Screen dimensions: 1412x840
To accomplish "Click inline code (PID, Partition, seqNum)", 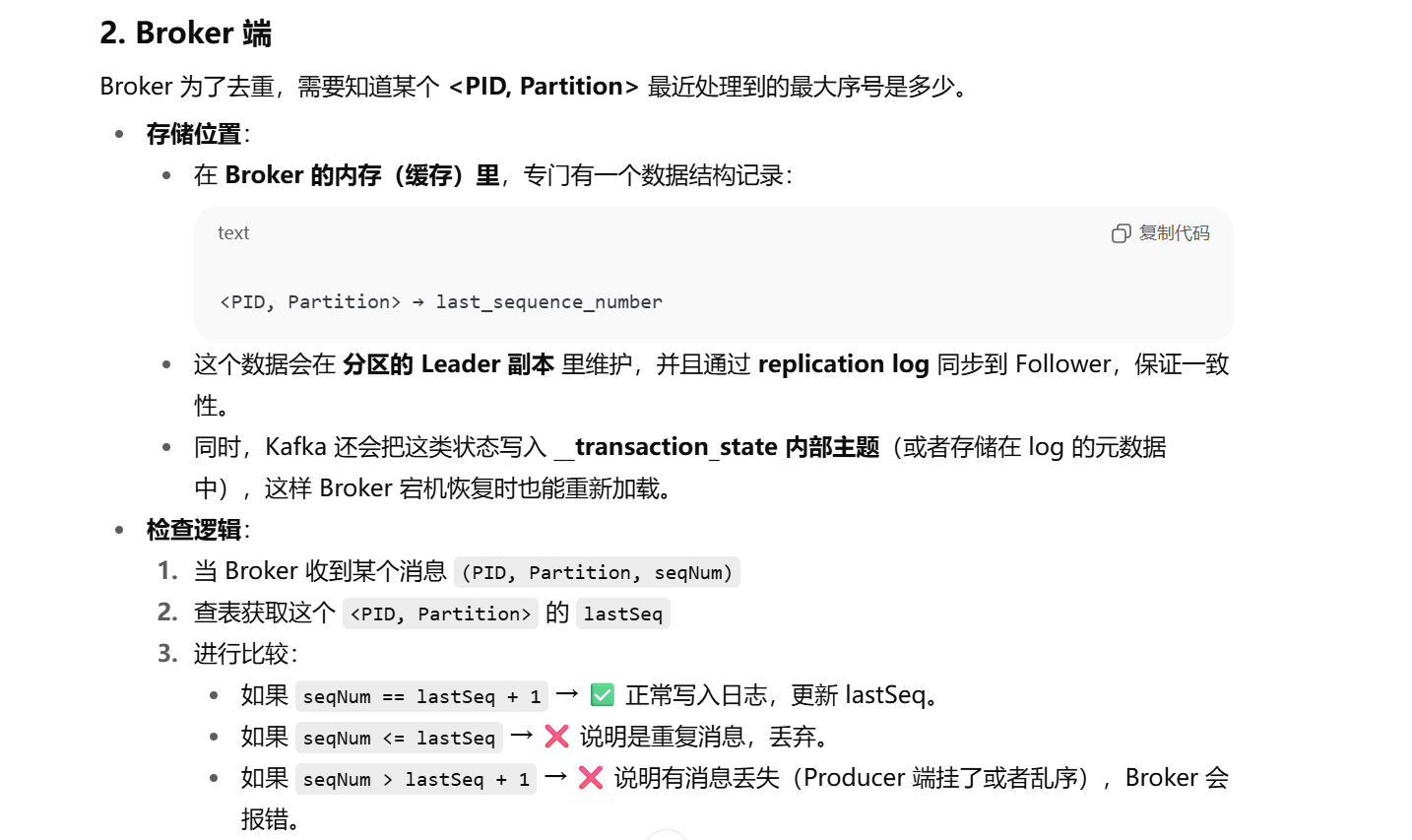I will point(597,572).
